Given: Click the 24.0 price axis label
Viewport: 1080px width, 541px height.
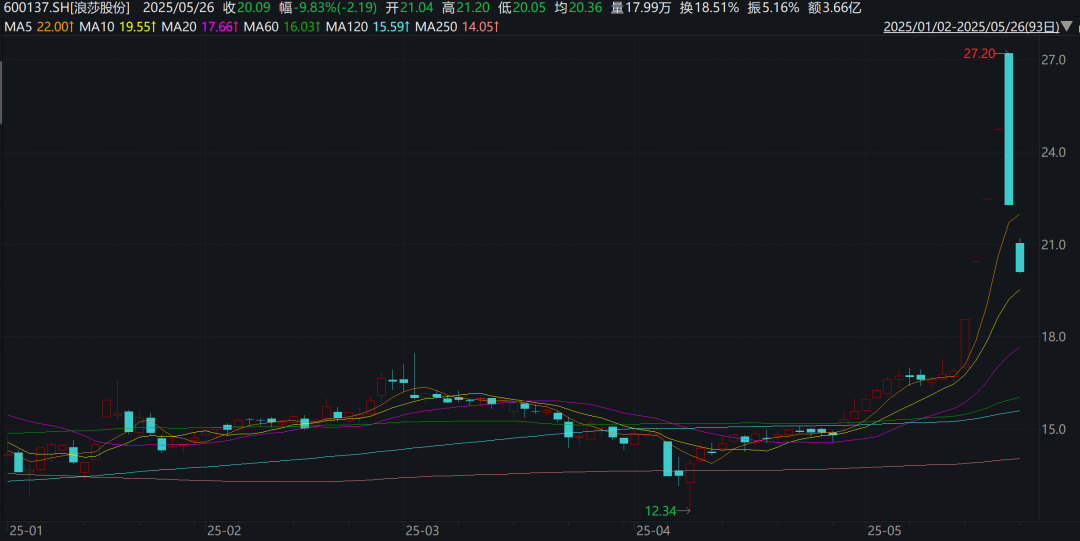Looking at the screenshot, I should pyautogui.click(x=1053, y=152).
